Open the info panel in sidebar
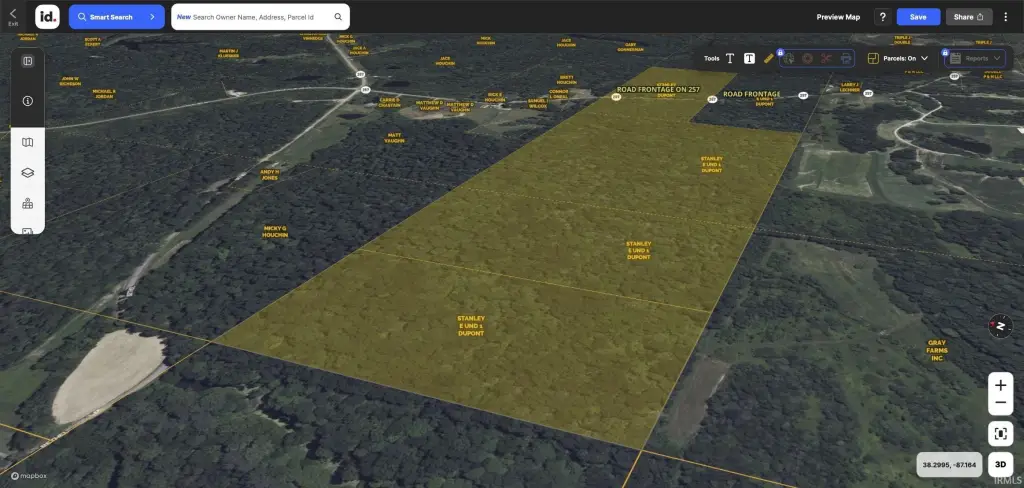Image resolution: width=1024 pixels, height=488 pixels. pos(28,101)
